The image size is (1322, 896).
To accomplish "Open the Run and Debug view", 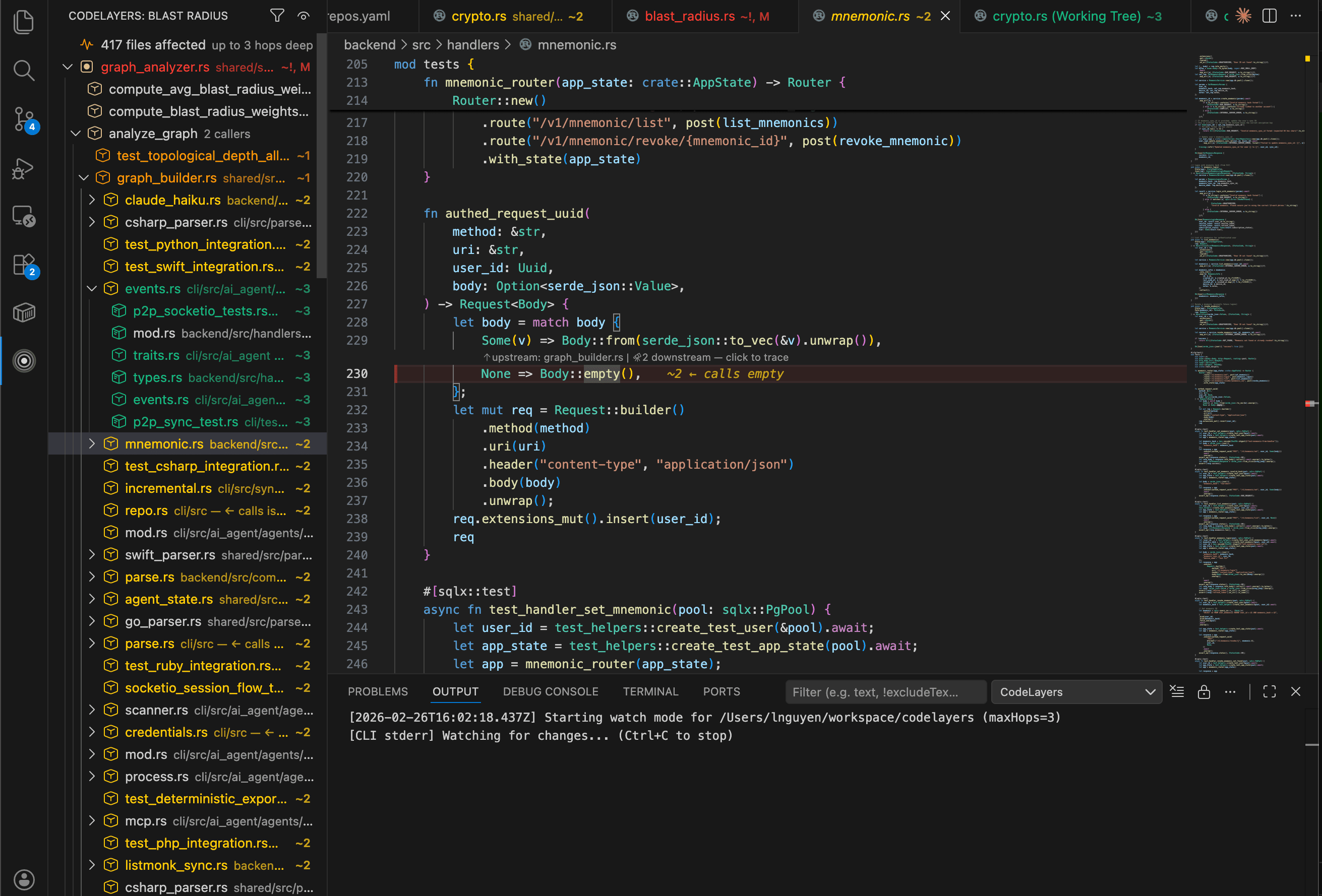I will [24, 168].
